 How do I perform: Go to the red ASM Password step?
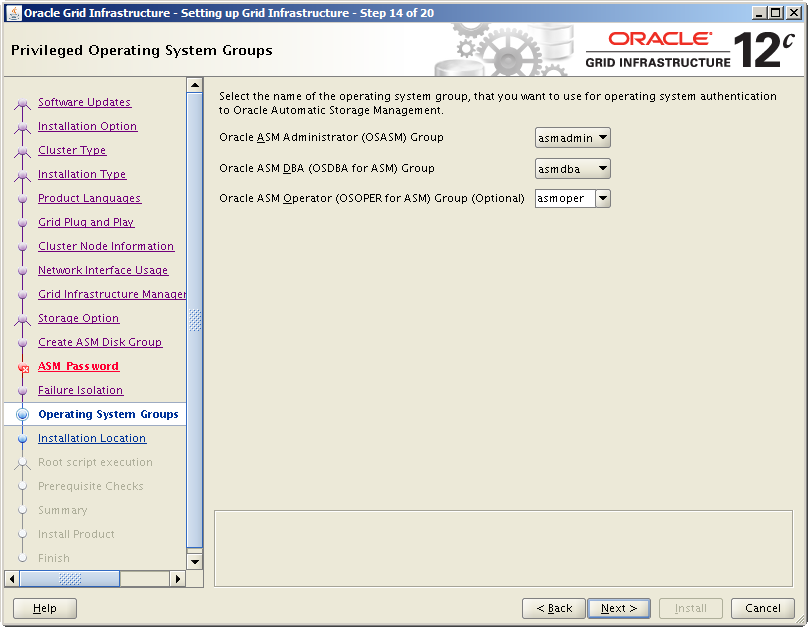coord(78,366)
